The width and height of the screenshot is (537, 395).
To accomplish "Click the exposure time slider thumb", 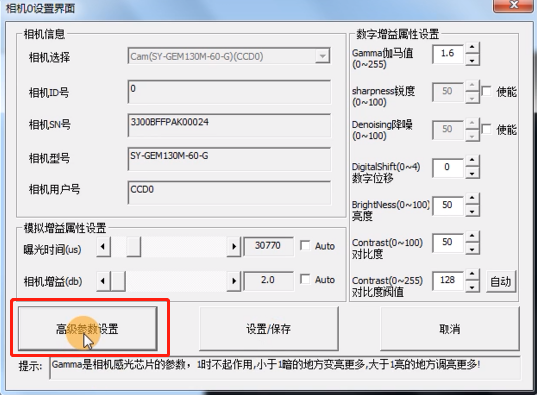I will [x=134, y=246].
